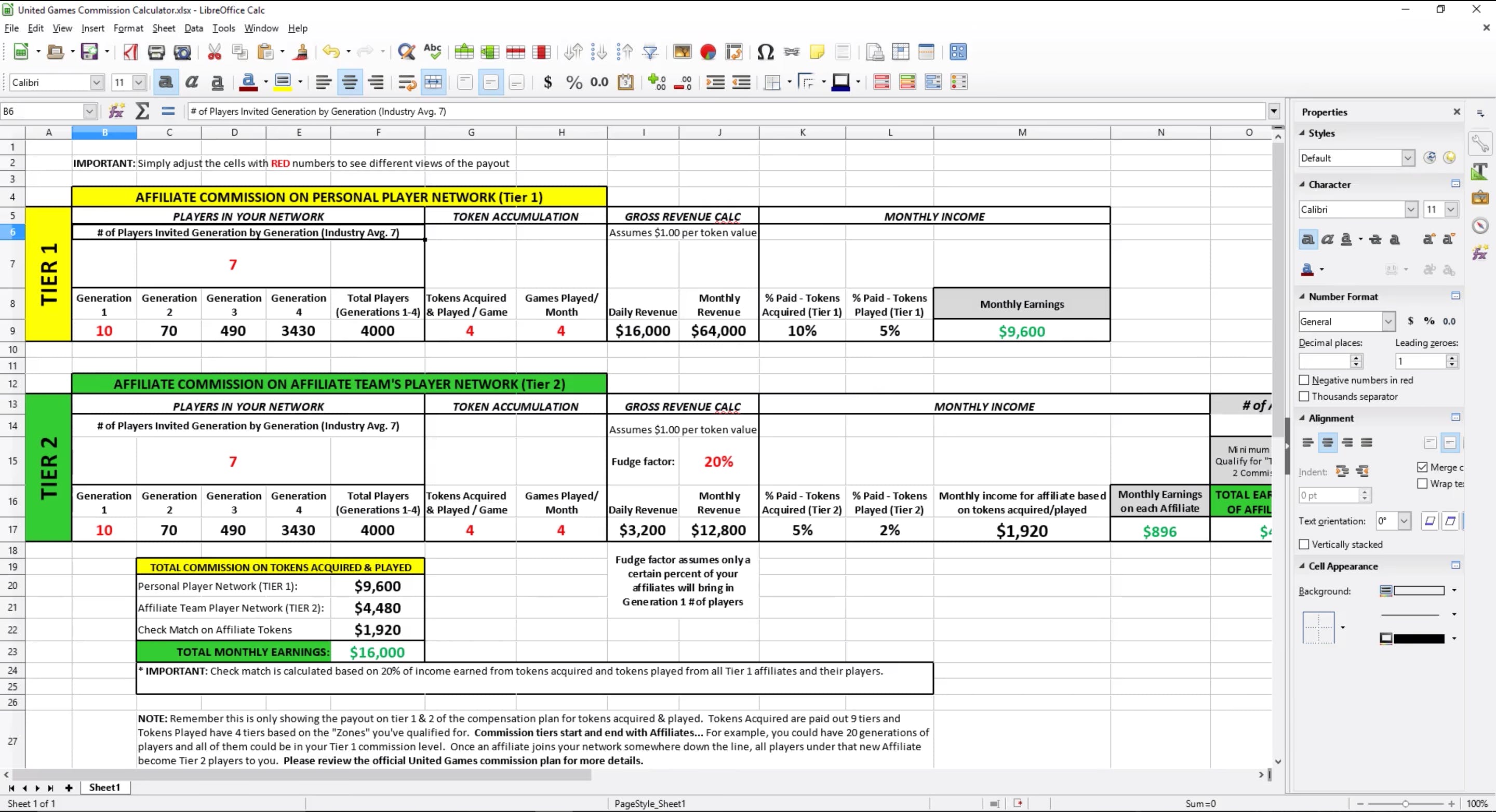Pick toolbar font color swatch
This screenshot has height=812, width=1496.
tap(249, 83)
